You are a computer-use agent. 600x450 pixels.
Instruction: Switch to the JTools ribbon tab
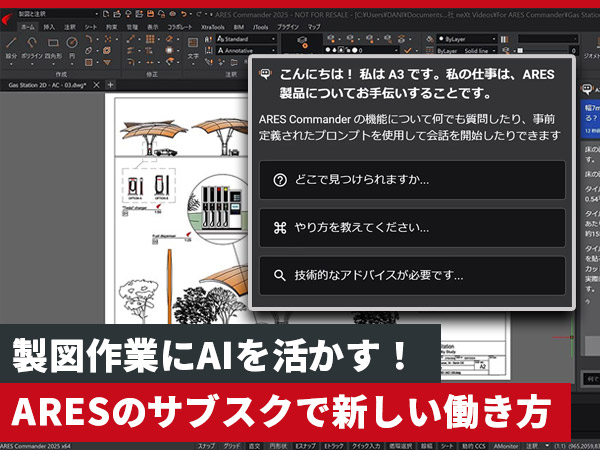[x=260, y=27]
